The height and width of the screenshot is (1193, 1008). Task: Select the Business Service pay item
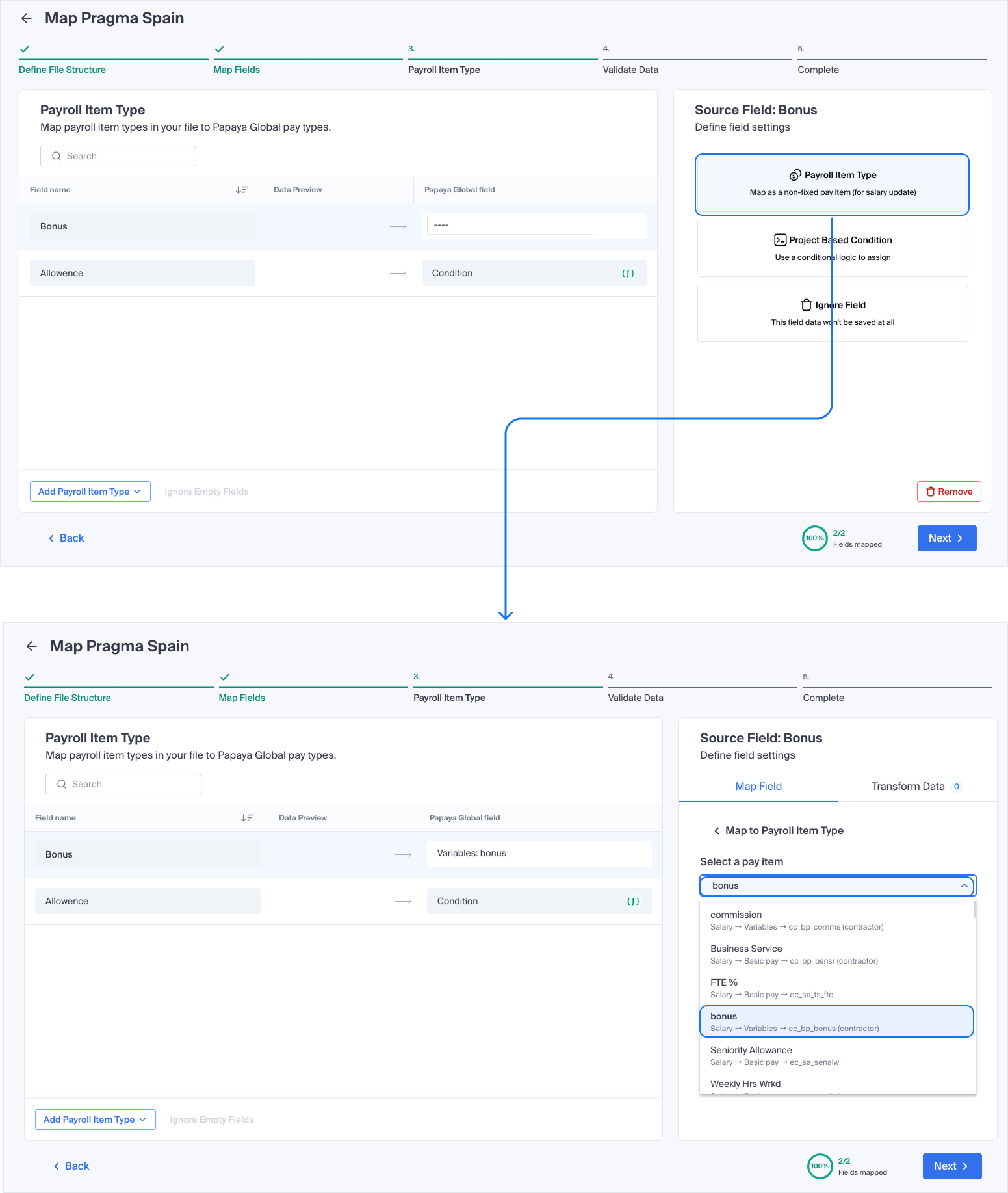click(837, 954)
